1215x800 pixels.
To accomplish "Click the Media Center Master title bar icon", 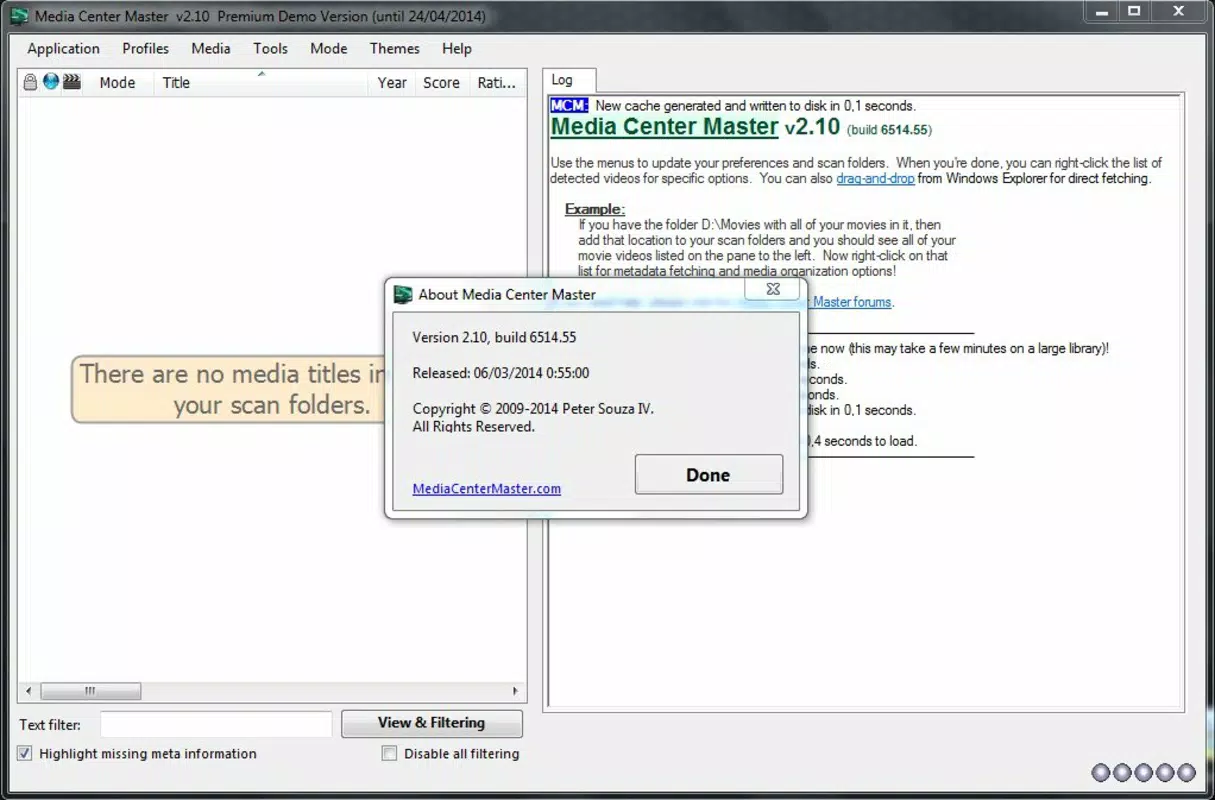I will pyautogui.click(x=20, y=16).
